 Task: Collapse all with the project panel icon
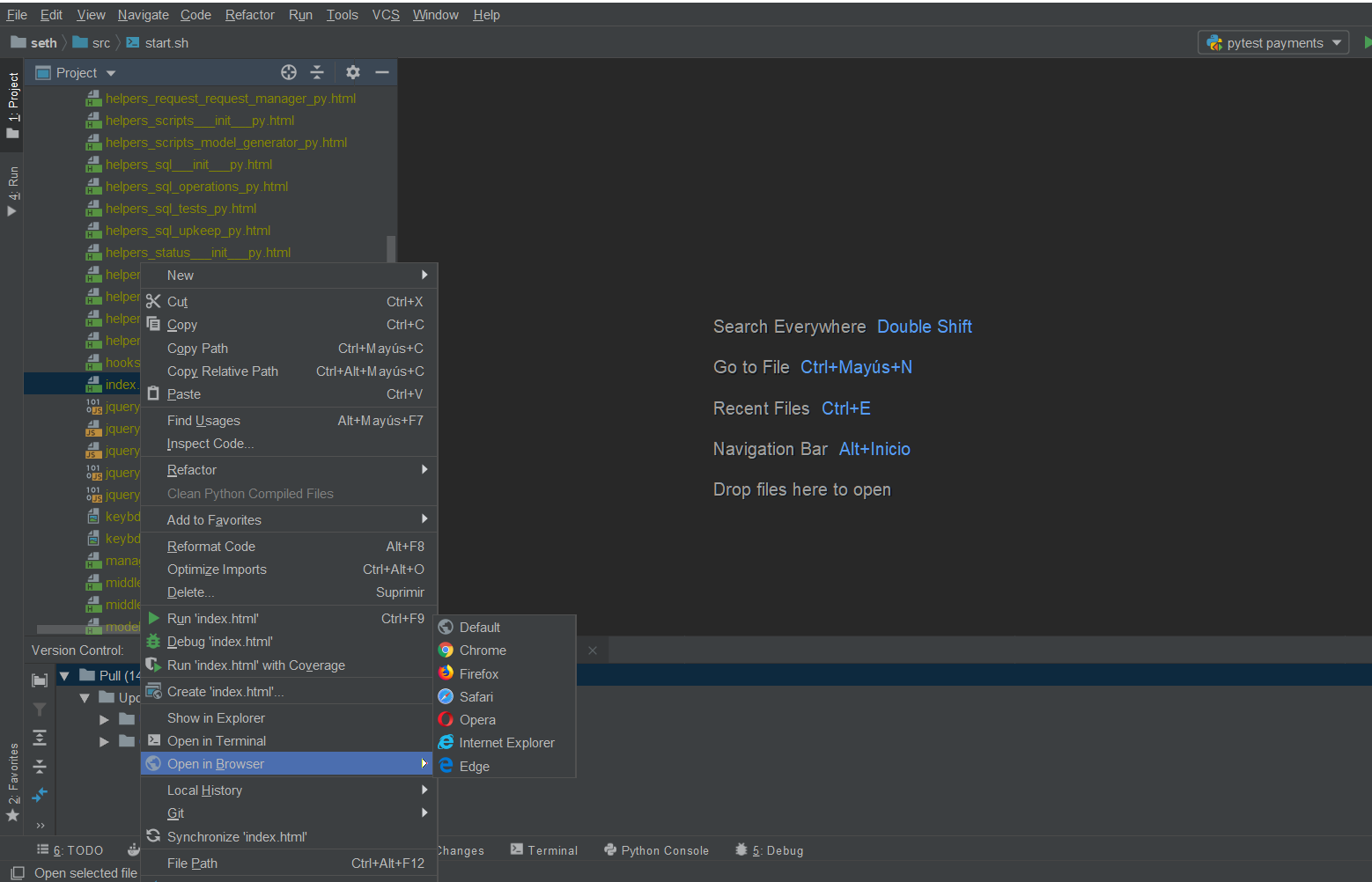point(317,72)
